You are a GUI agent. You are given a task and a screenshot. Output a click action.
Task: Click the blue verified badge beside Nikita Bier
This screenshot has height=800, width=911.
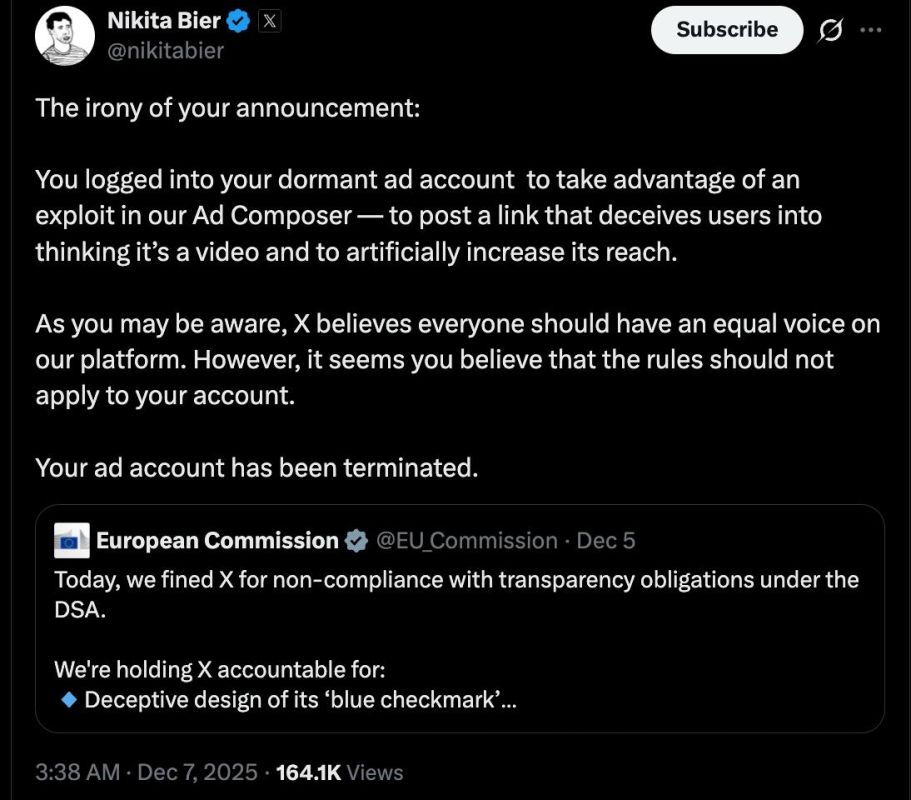tap(238, 20)
